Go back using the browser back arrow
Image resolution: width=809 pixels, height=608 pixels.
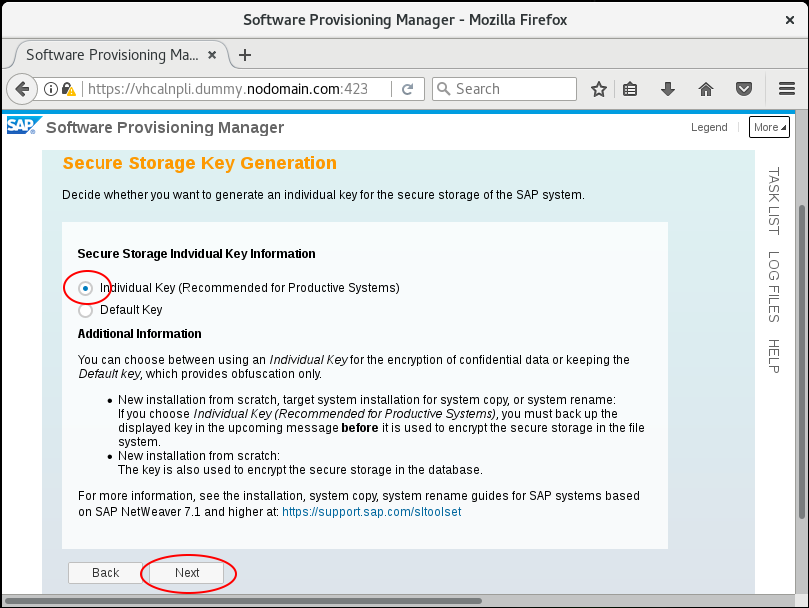(x=22, y=89)
